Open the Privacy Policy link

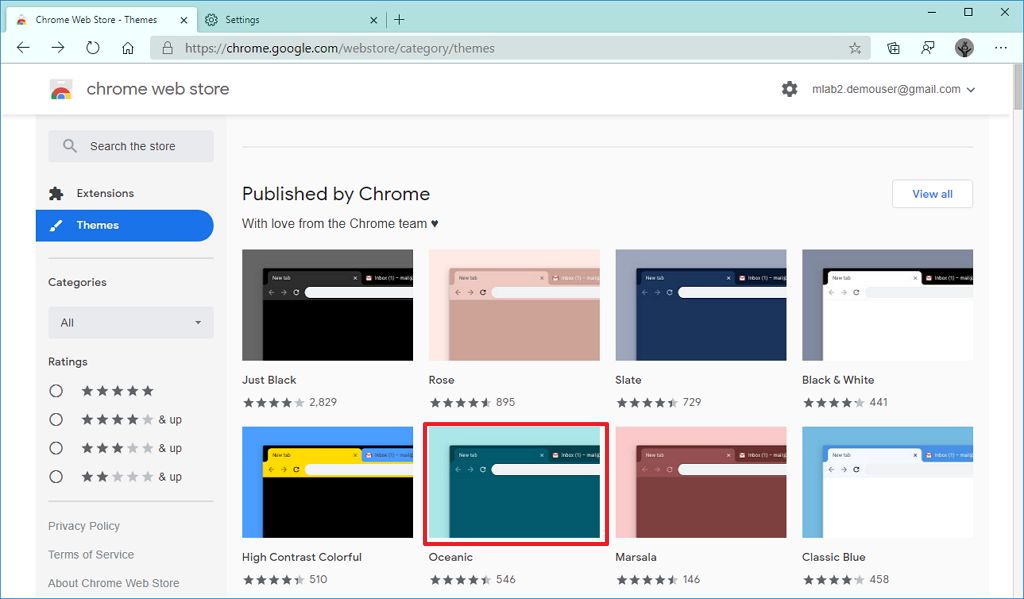point(84,525)
